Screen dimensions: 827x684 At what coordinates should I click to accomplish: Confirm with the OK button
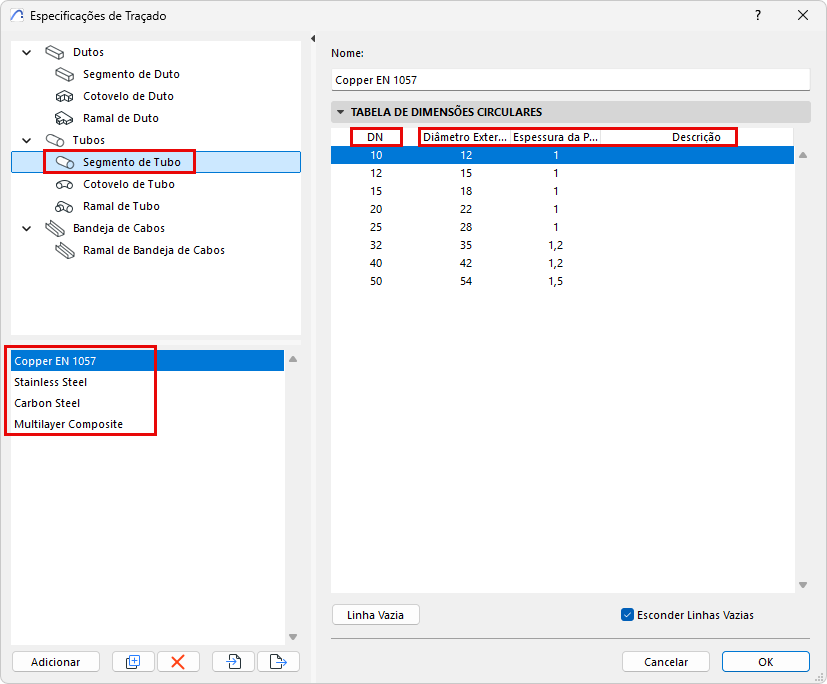pos(765,661)
